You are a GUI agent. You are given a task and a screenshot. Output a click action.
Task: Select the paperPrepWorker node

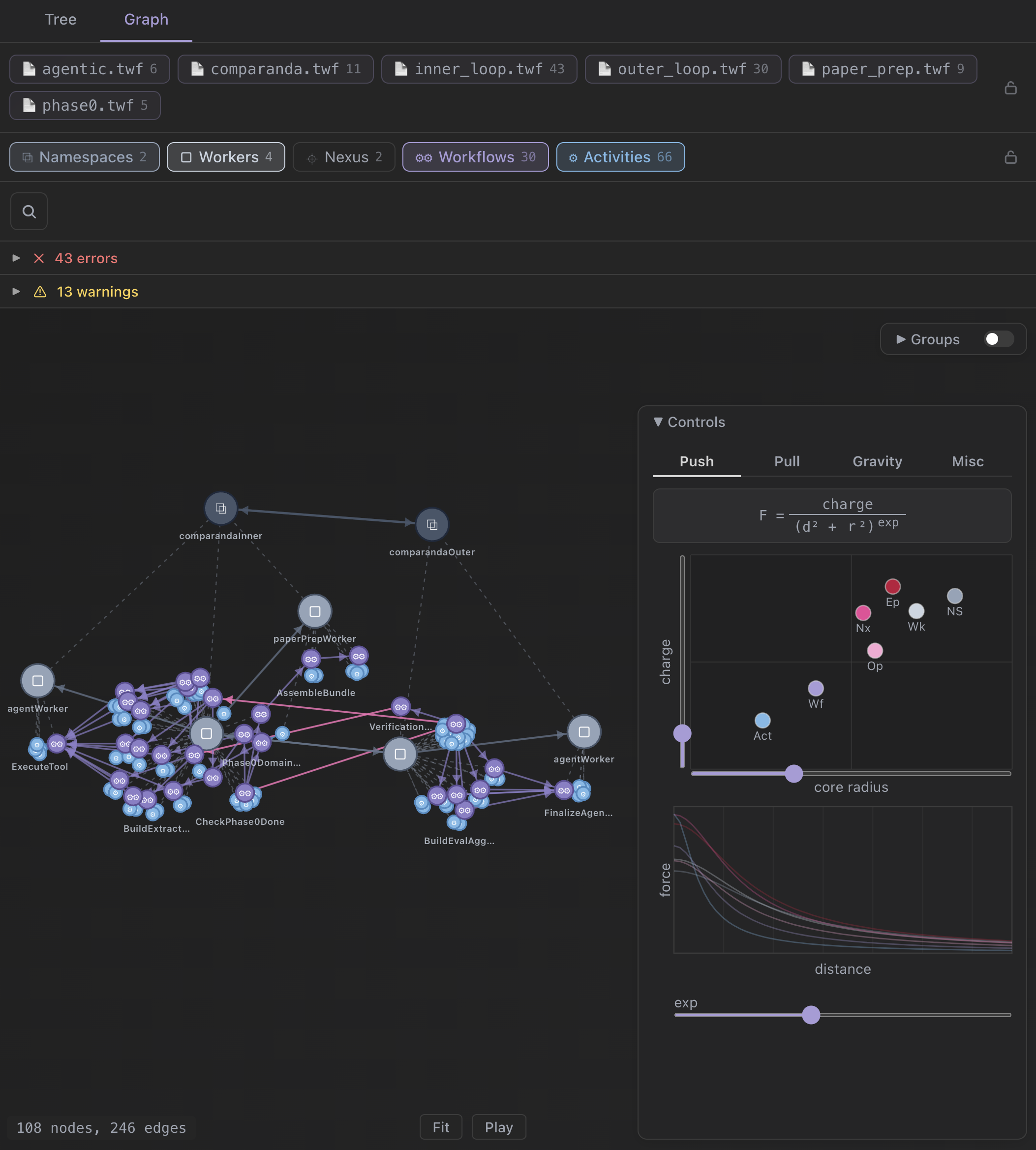315,611
